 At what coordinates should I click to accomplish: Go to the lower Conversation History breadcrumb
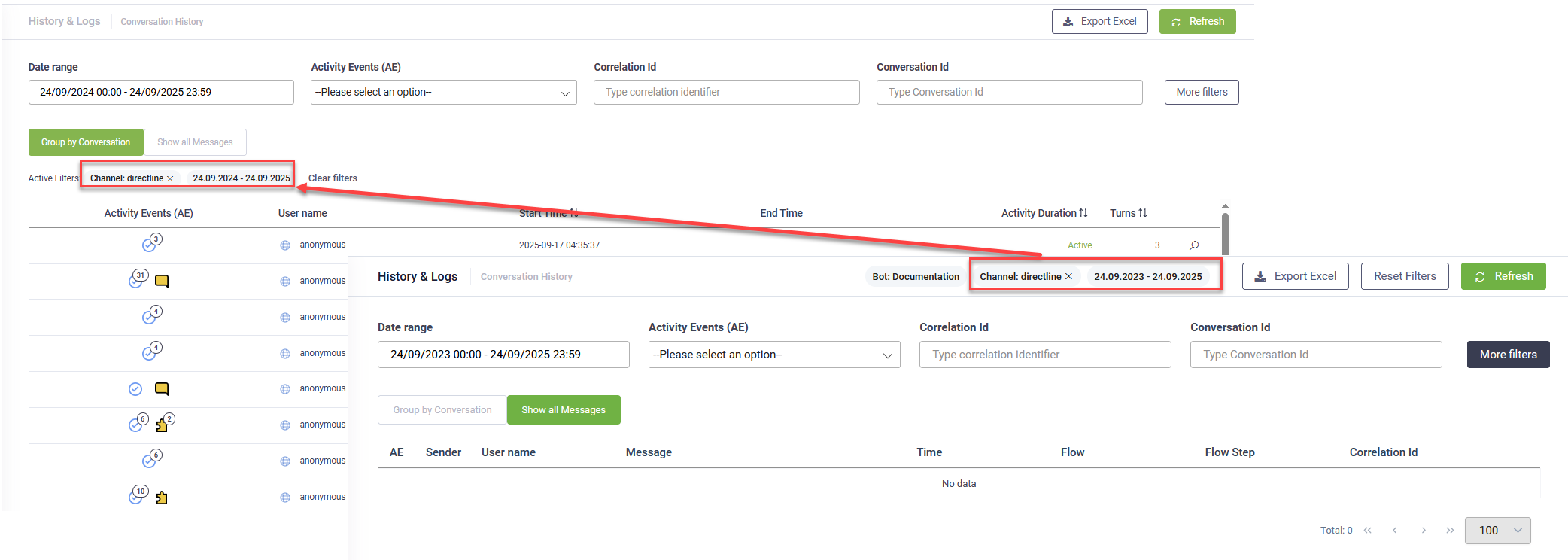tap(526, 277)
